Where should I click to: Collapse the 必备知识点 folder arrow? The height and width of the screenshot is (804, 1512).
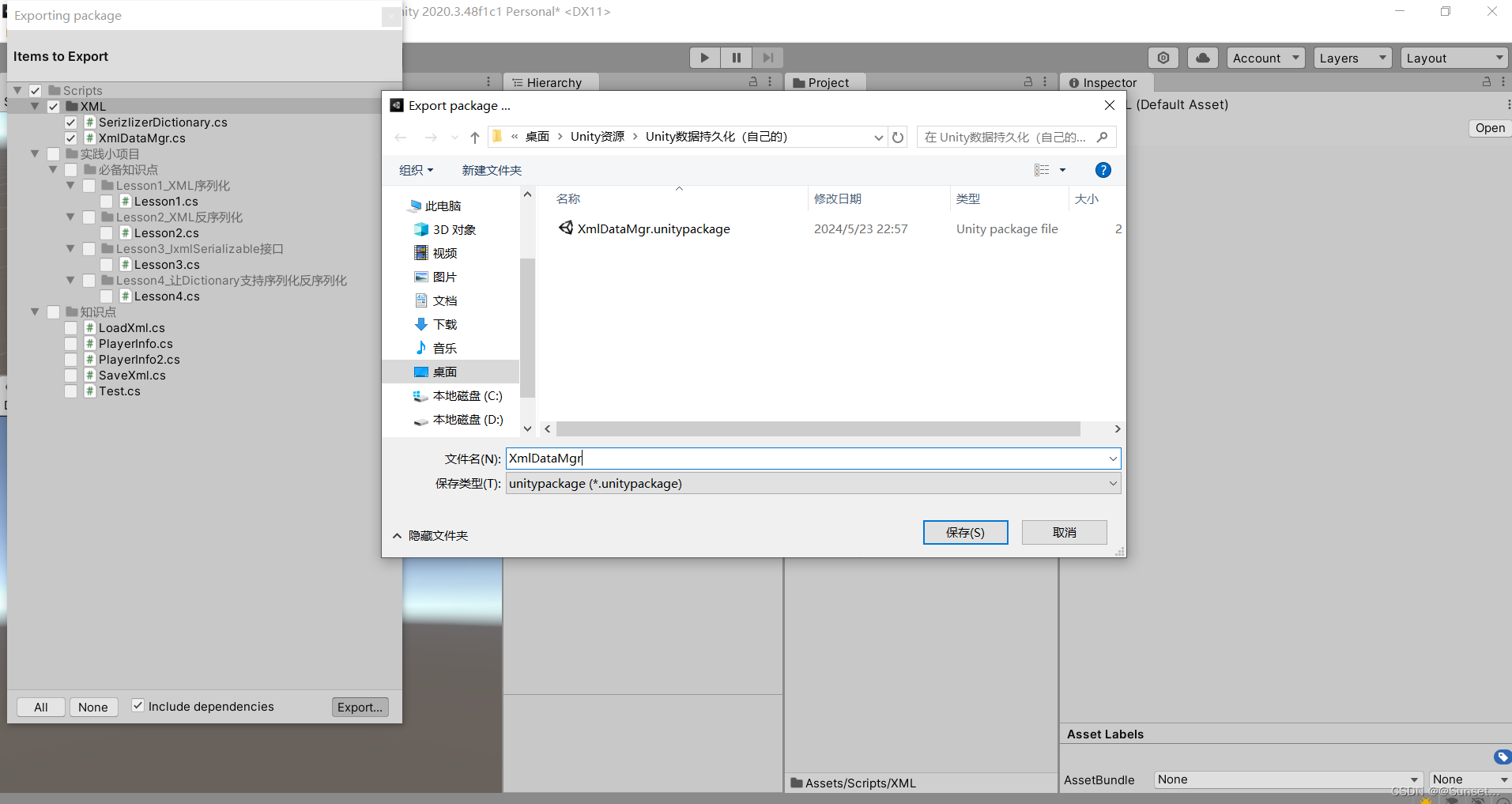[x=53, y=169]
